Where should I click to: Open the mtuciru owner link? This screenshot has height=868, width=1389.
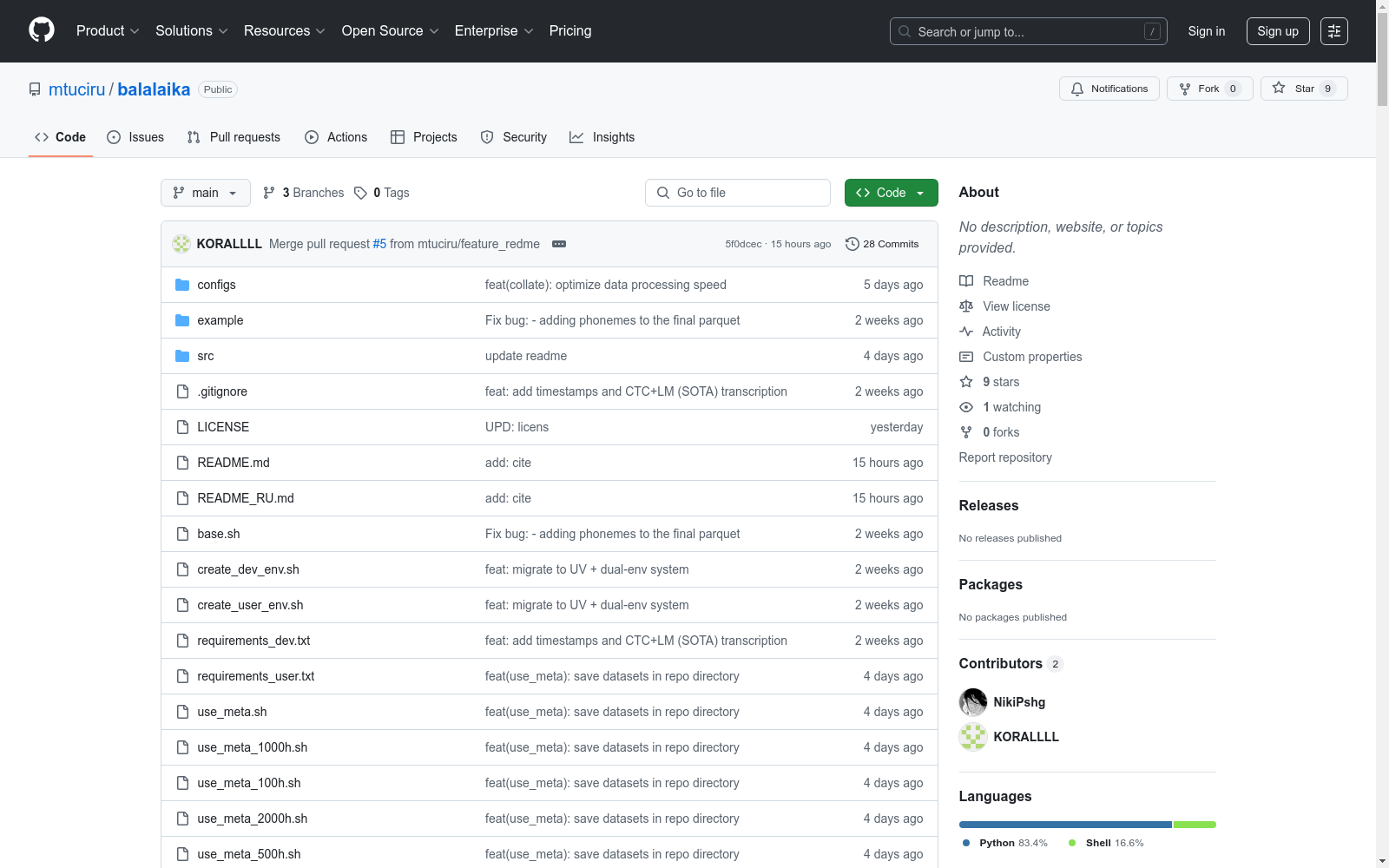[x=76, y=89]
